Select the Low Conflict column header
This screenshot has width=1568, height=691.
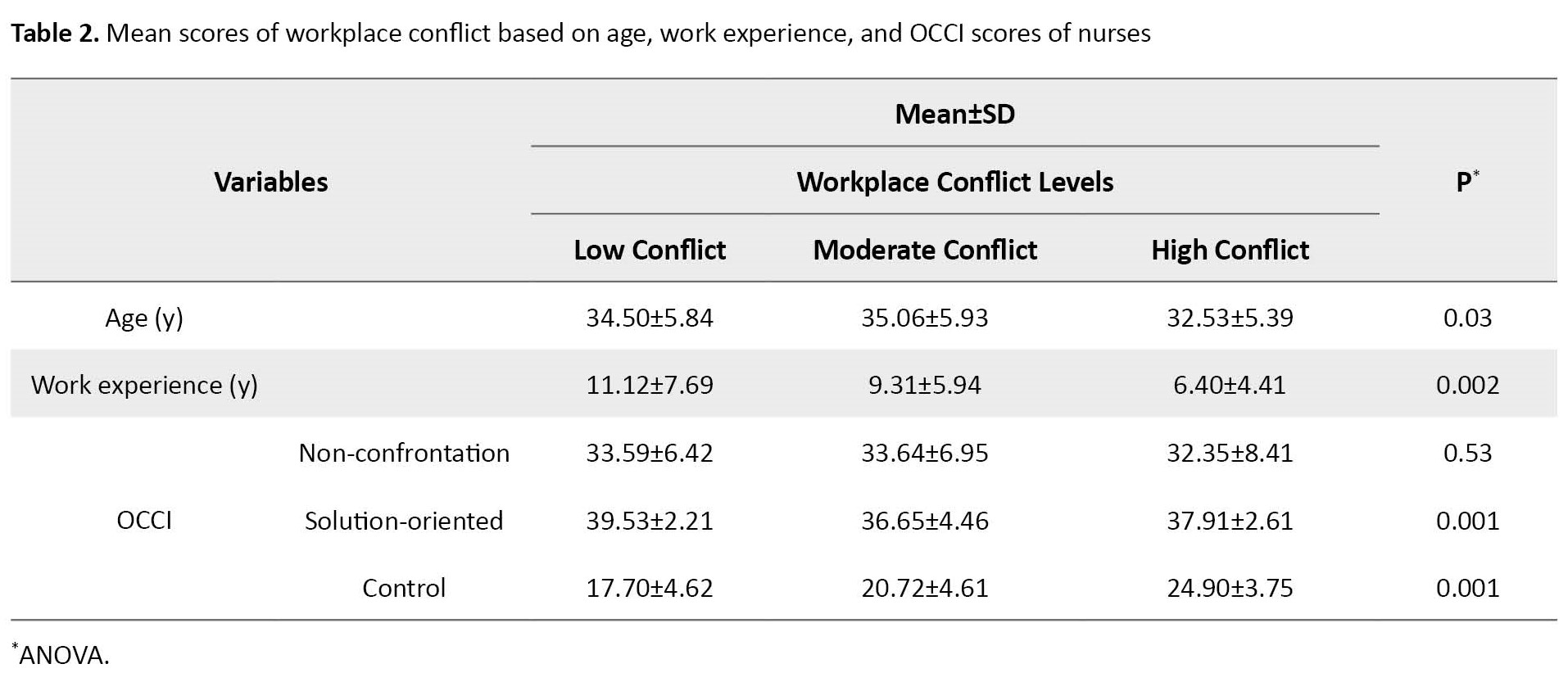650,250
